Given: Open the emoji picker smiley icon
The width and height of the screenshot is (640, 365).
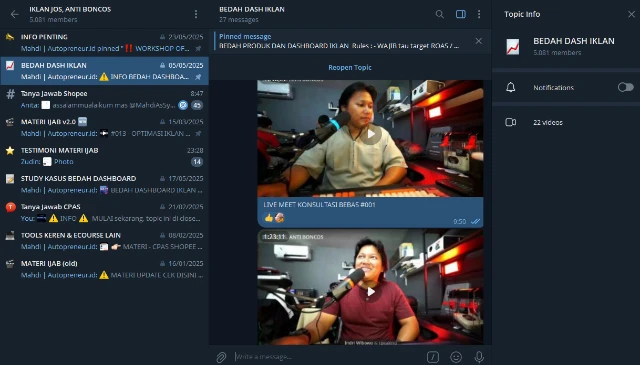Looking at the screenshot, I should [x=456, y=357].
